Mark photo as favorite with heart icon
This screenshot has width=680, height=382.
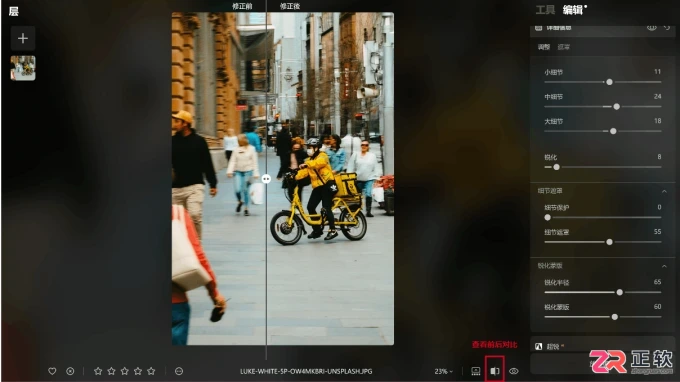click(x=52, y=371)
